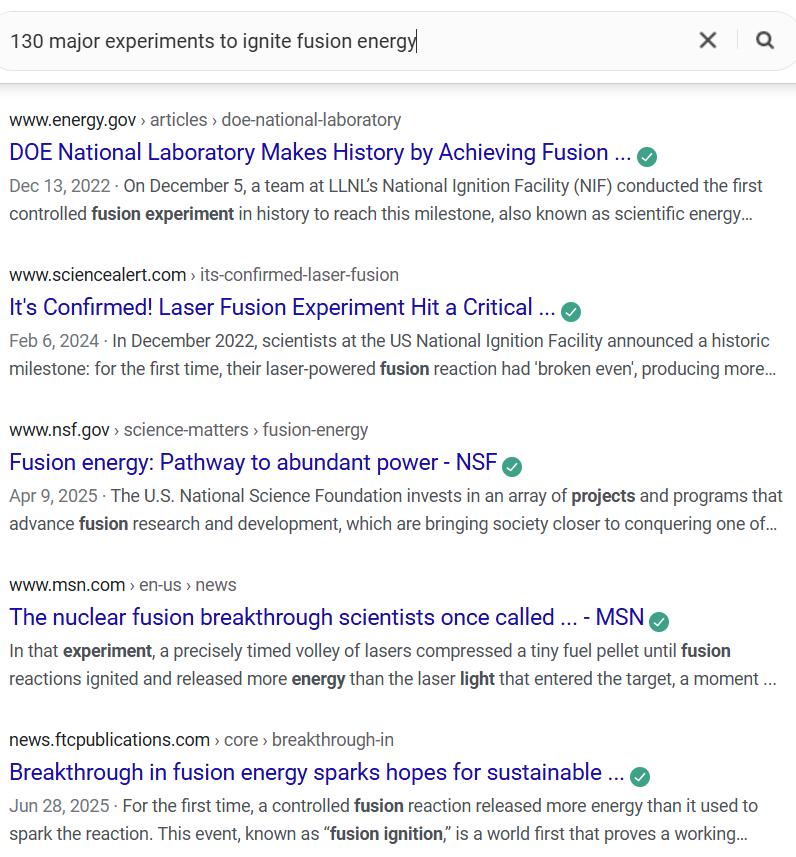
Task: Click the Dec 13, 2022 energy.gov snippet
Action: coord(385,200)
